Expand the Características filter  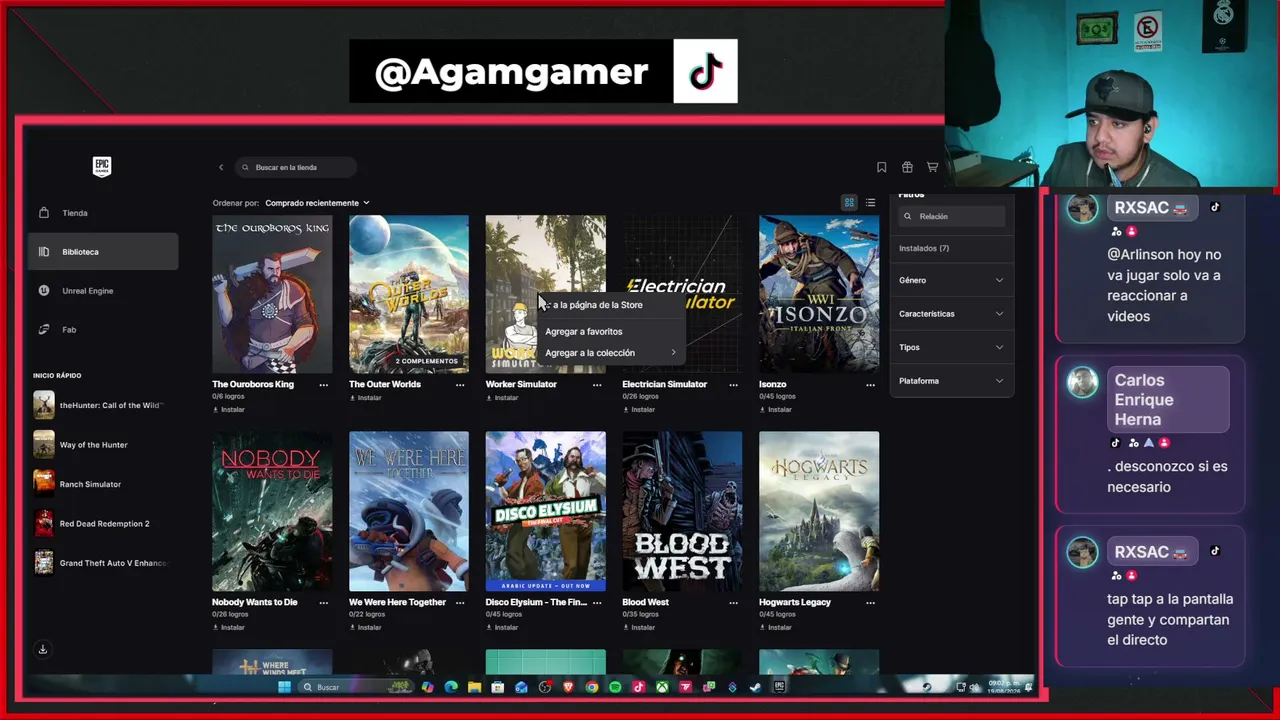[x=951, y=314]
